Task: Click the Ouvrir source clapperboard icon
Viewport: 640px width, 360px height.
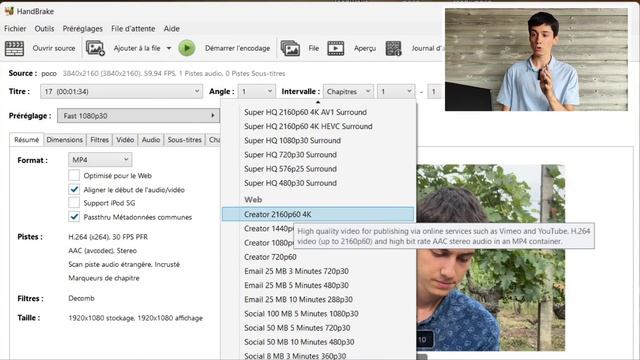Action: [14, 48]
